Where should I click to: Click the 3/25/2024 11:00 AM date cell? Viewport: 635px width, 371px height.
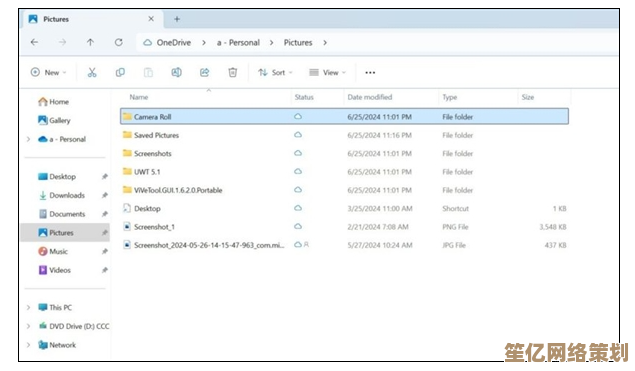click(380, 209)
